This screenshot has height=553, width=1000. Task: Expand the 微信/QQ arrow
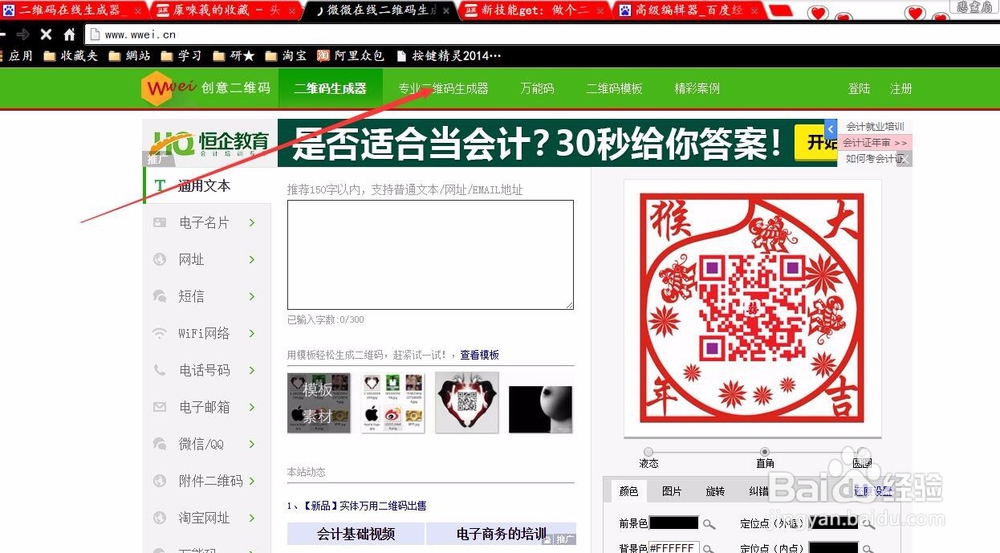pyautogui.click(x=252, y=444)
